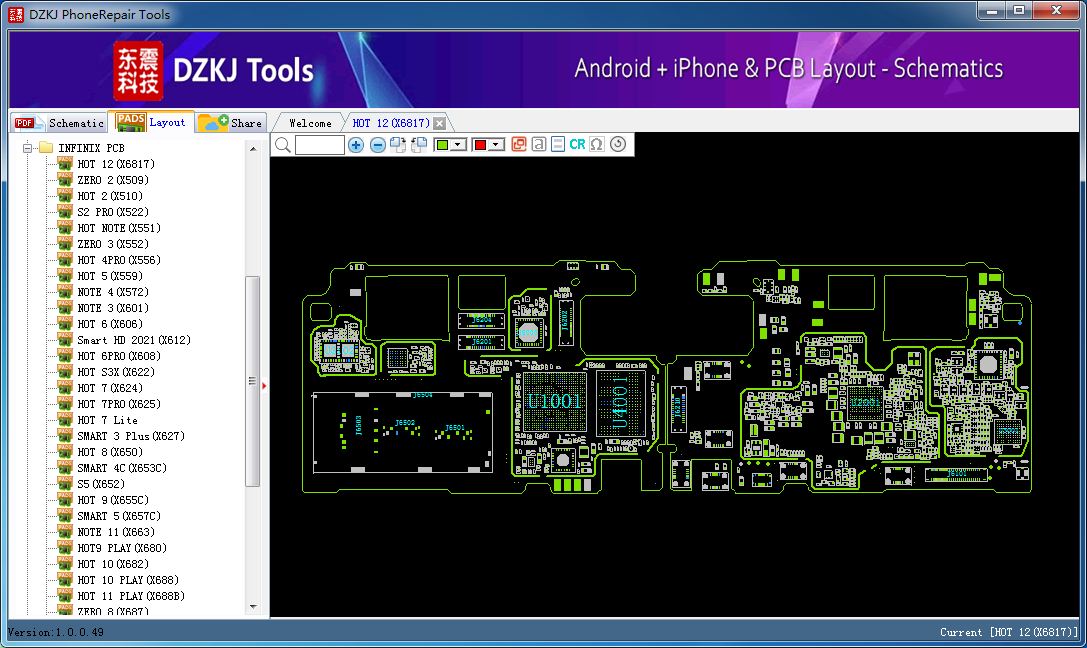The width and height of the screenshot is (1087, 648).
Task: Click the blue two-line layer icon
Action: (557, 144)
